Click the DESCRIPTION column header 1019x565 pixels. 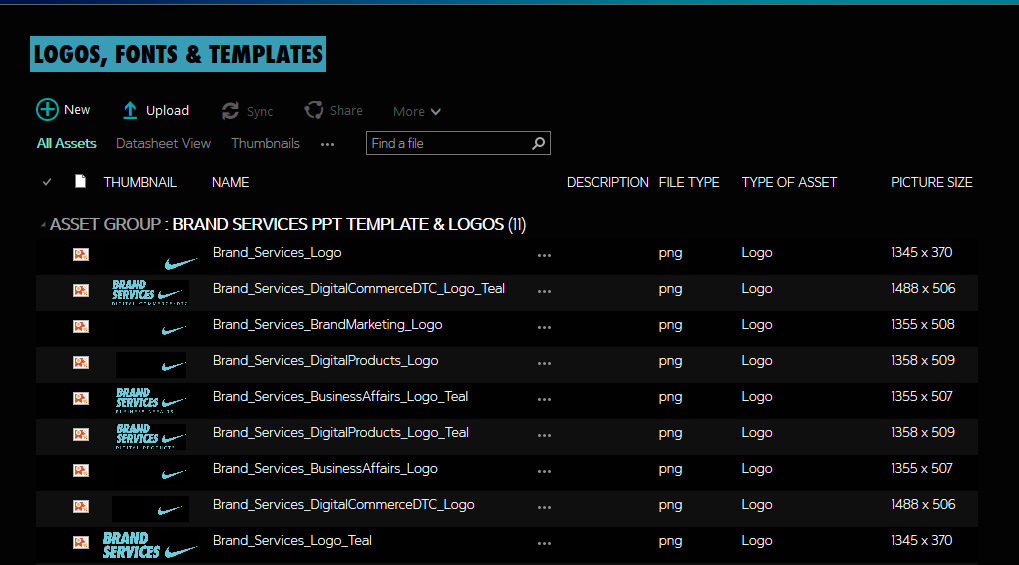608,182
